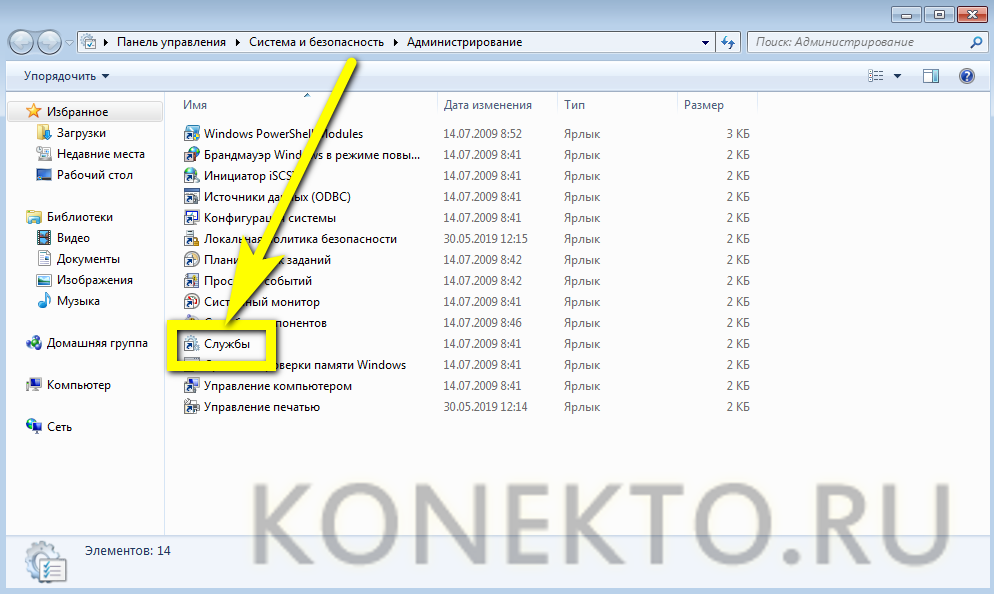Click the Домашняя группа icon
Viewport: 994px width, 594px height.
(34, 343)
